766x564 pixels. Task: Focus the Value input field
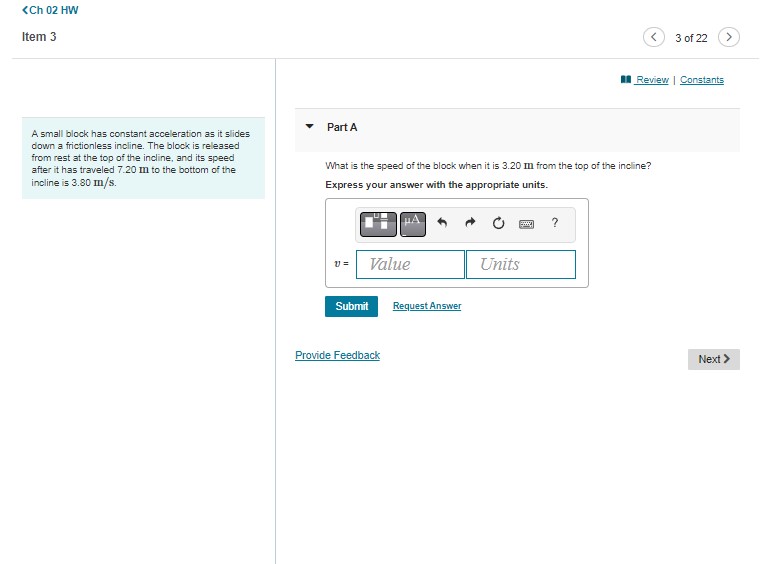click(x=410, y=264)
